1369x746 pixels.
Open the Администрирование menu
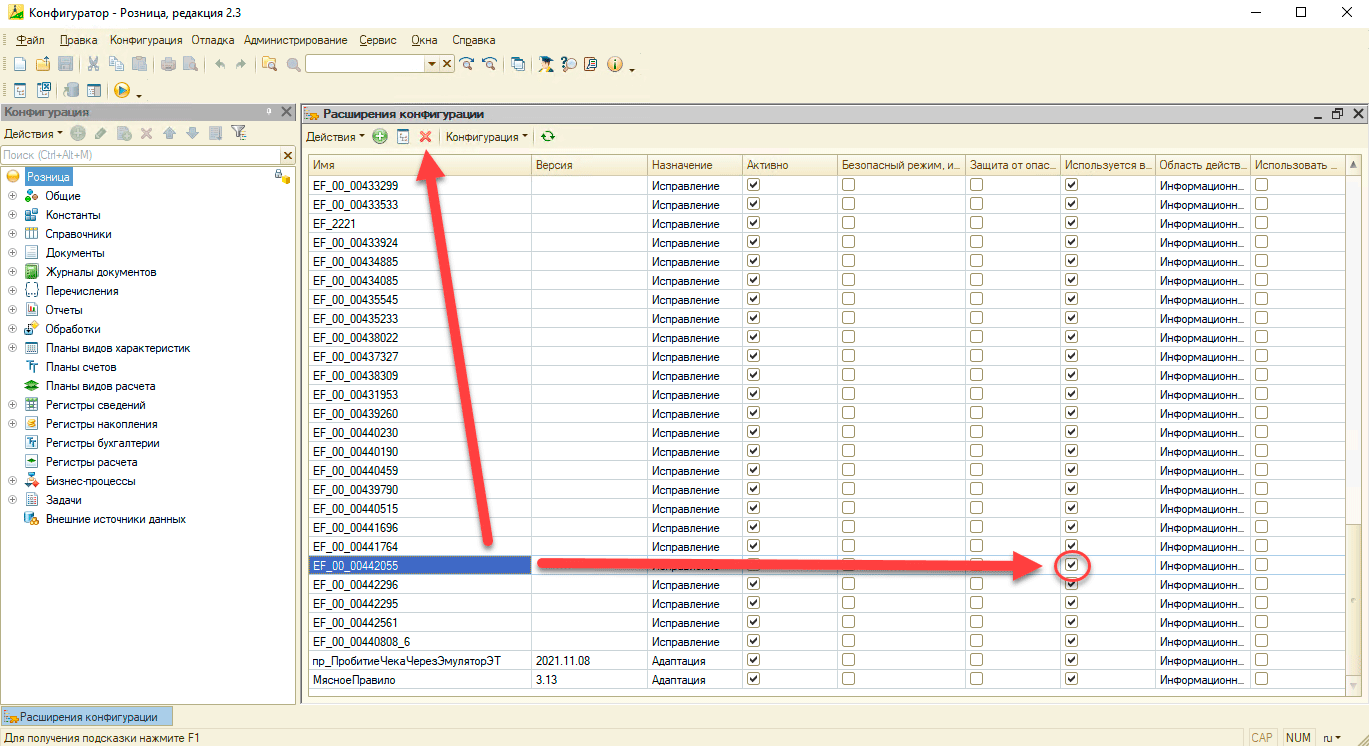295,40
